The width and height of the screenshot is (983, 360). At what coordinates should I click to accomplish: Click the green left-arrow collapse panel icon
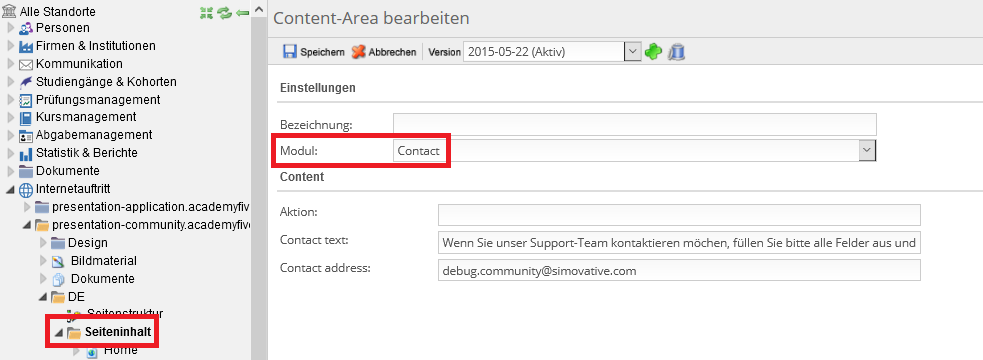(x=243, y=13)
